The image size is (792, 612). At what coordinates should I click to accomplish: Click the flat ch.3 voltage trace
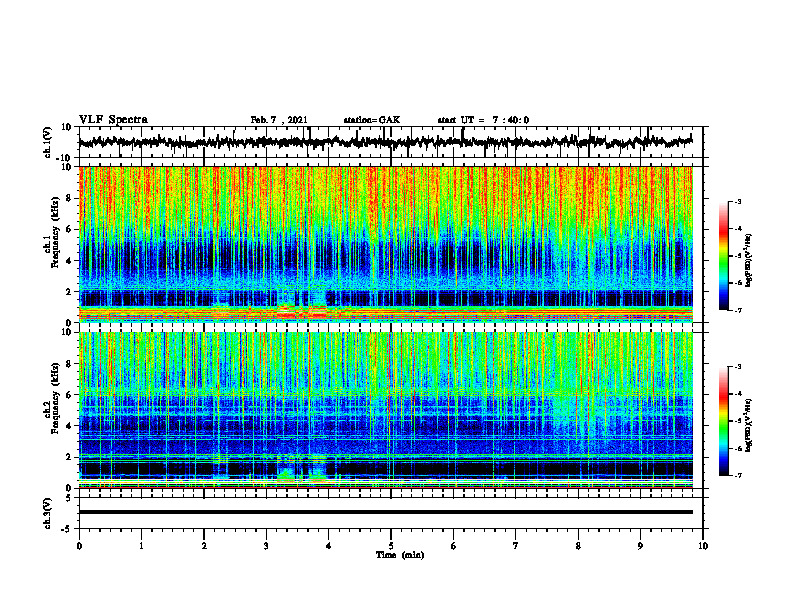point(385,512)
